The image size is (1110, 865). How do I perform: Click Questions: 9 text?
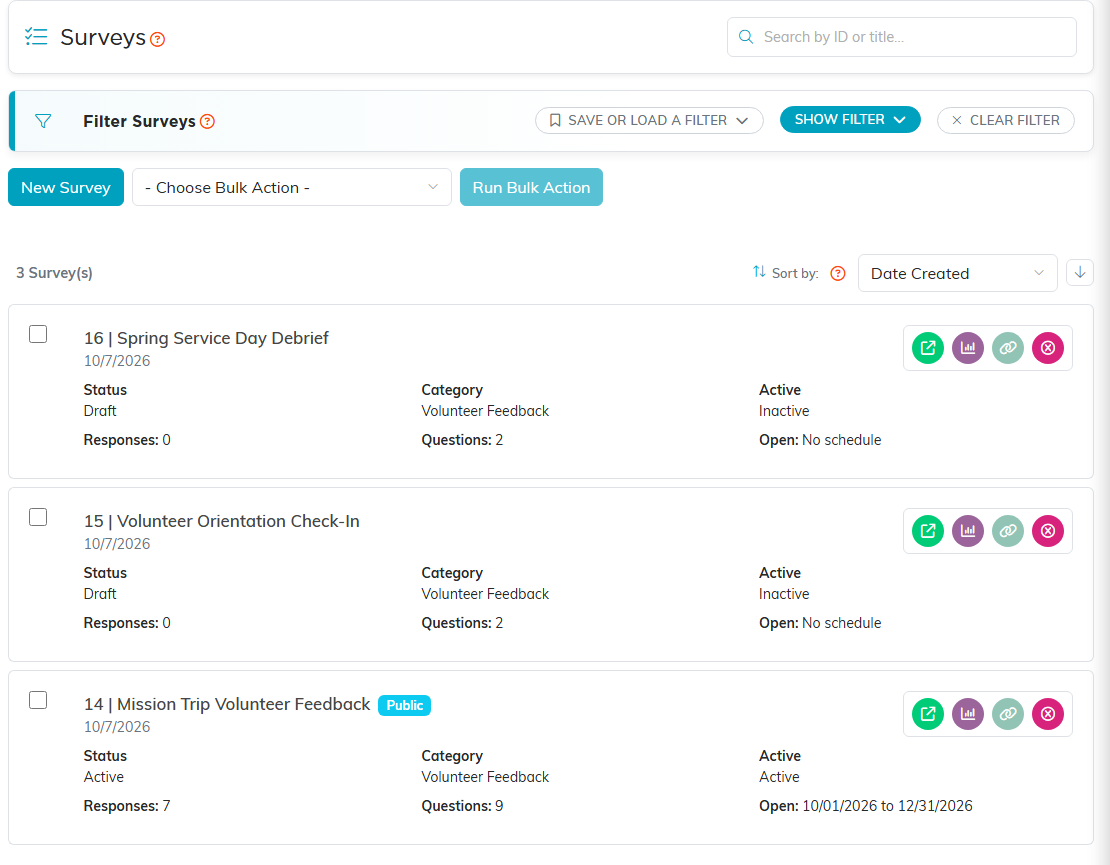pyautogui.click(x=462, y=806)
